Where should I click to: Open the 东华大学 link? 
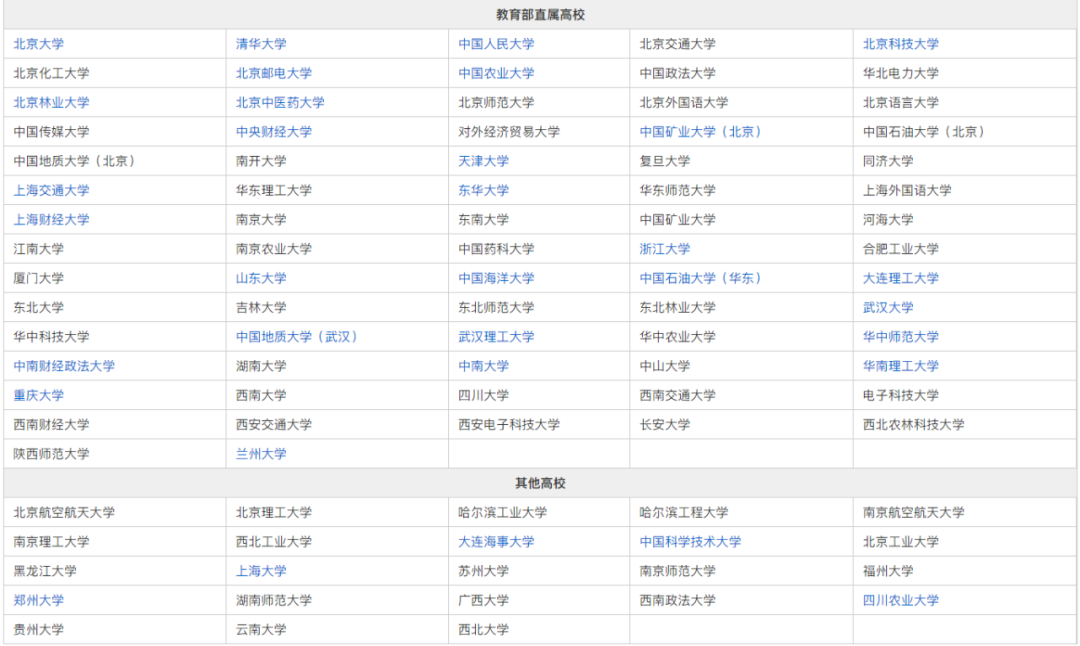(484, 190)
